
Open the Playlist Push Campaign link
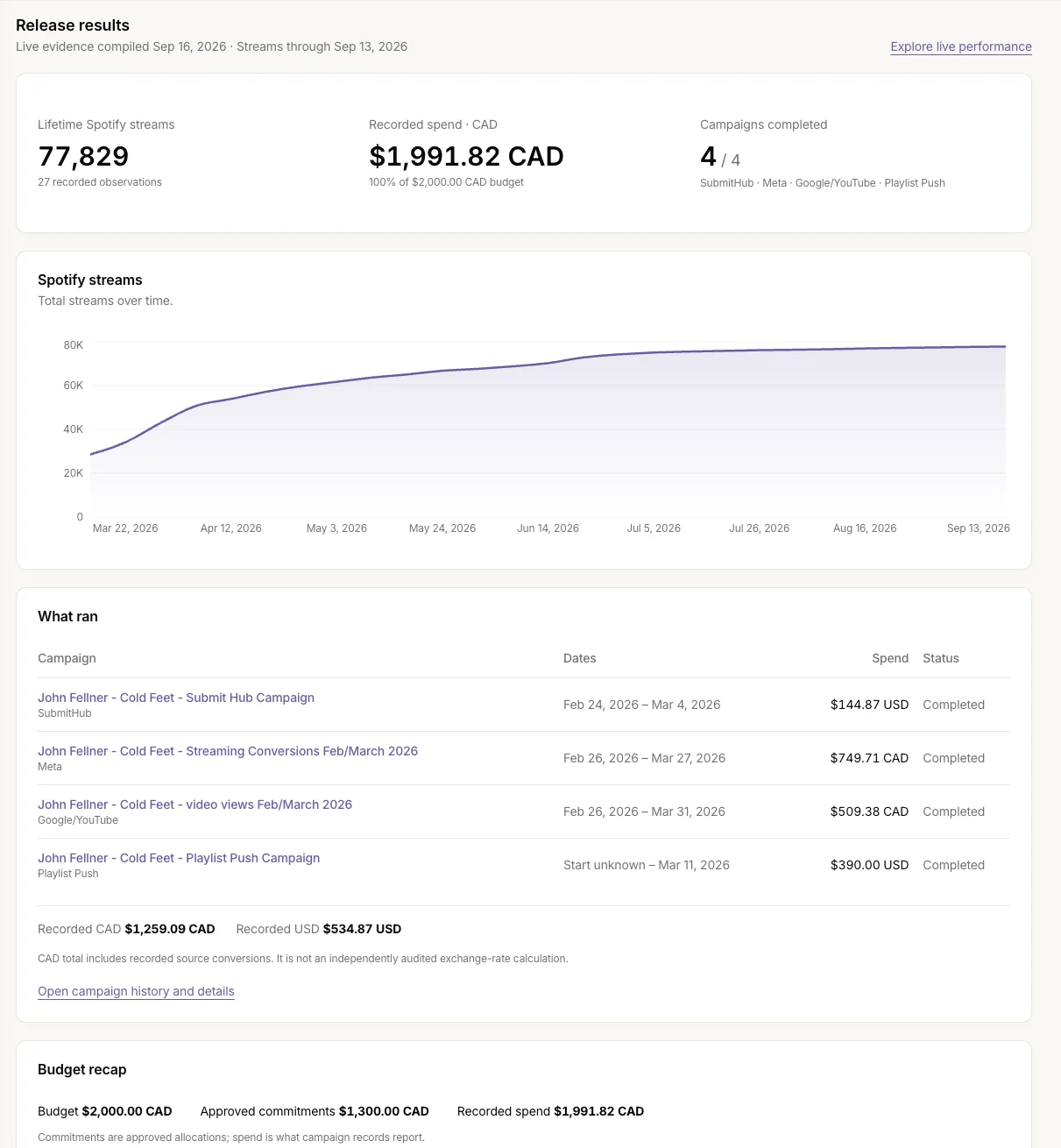click(179, 858)
